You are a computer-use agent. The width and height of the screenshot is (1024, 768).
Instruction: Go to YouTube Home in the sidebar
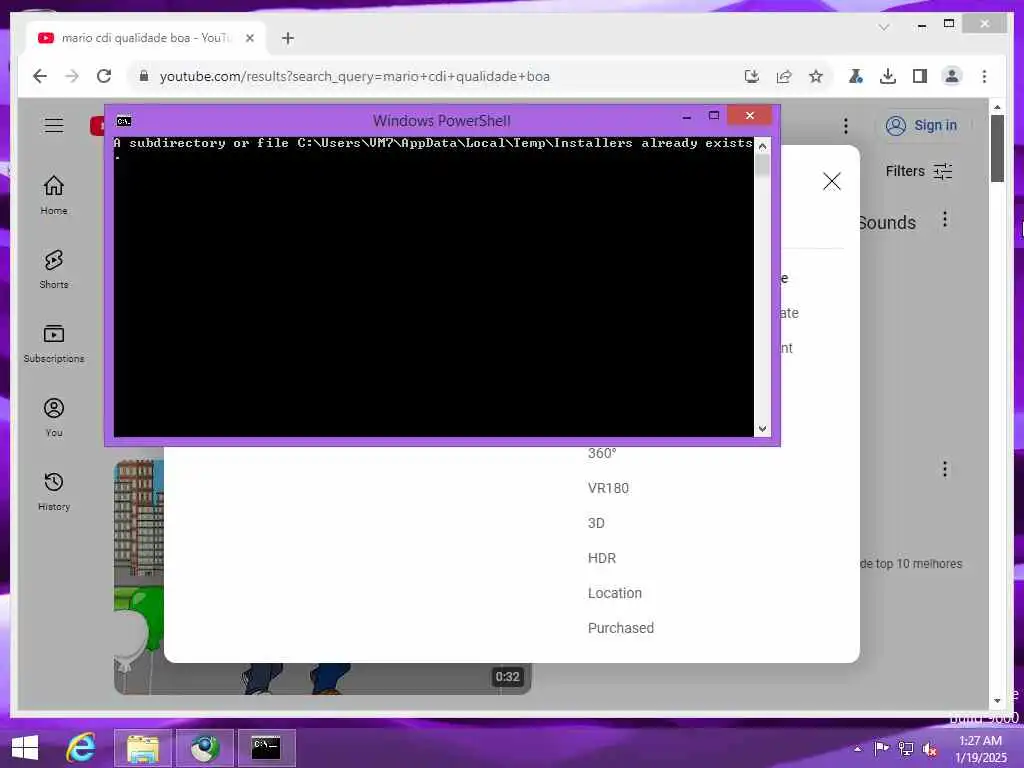(x=54, y=195)
